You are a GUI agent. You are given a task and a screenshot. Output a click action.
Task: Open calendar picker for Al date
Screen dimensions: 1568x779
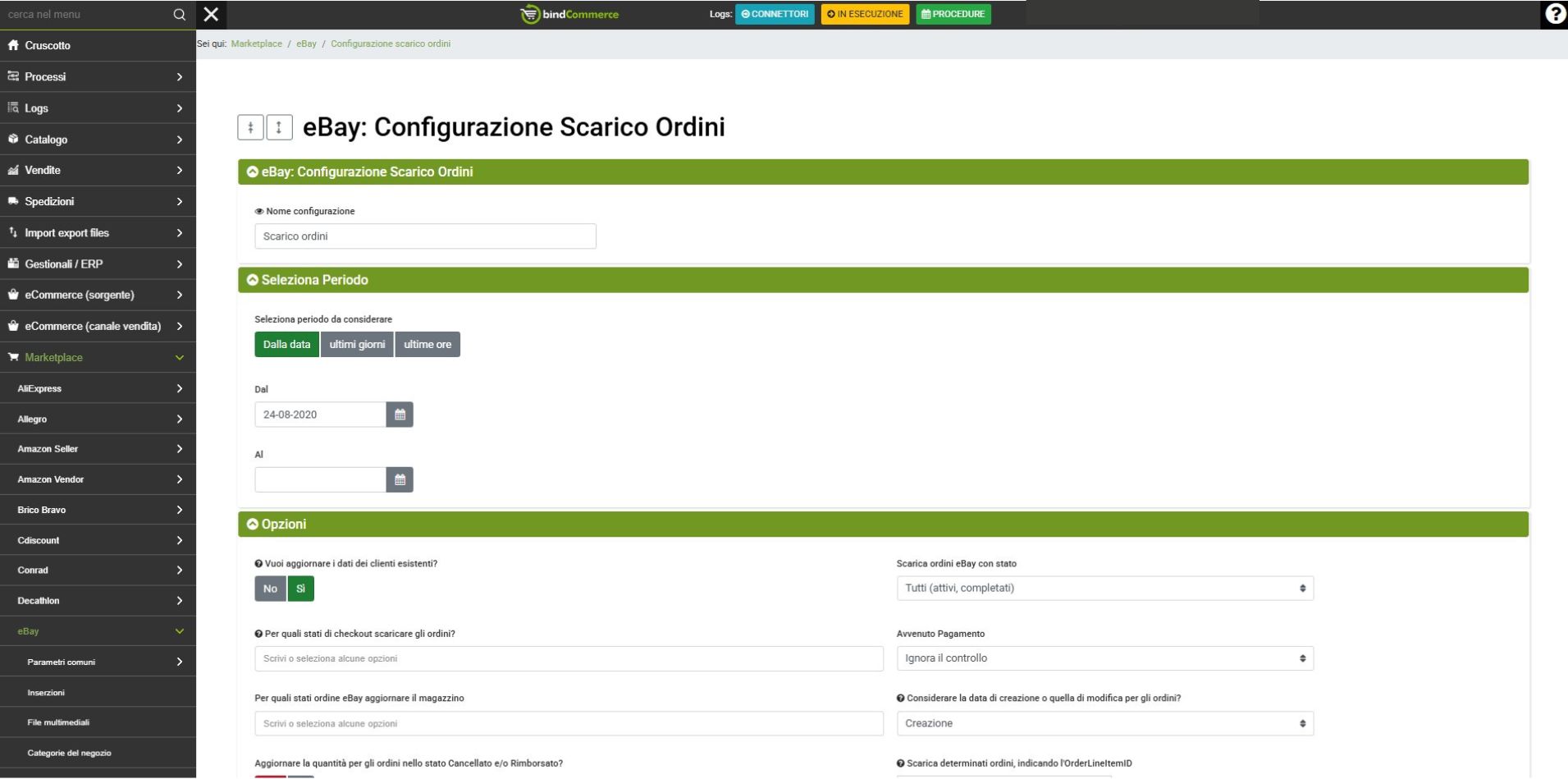pos(400,479)
